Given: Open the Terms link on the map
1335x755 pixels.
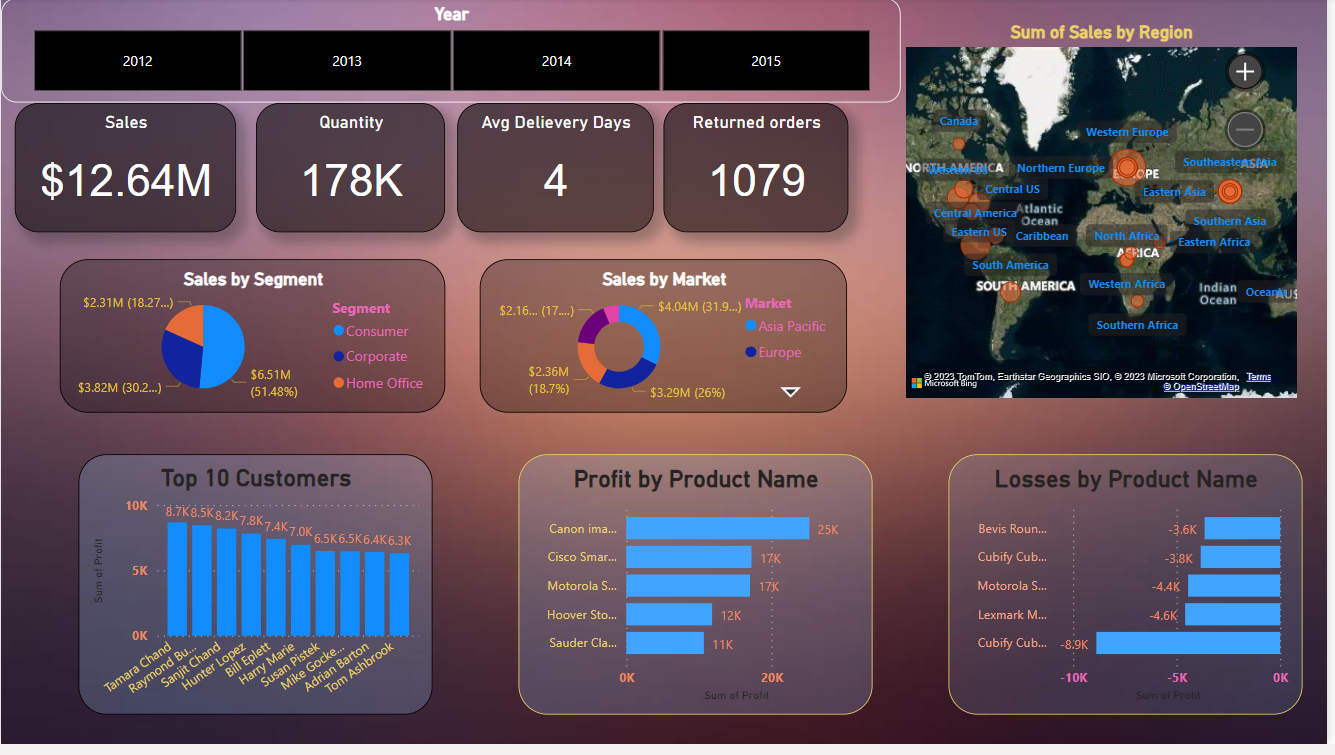Looking at the screenshot, I should click(1258, 376).
